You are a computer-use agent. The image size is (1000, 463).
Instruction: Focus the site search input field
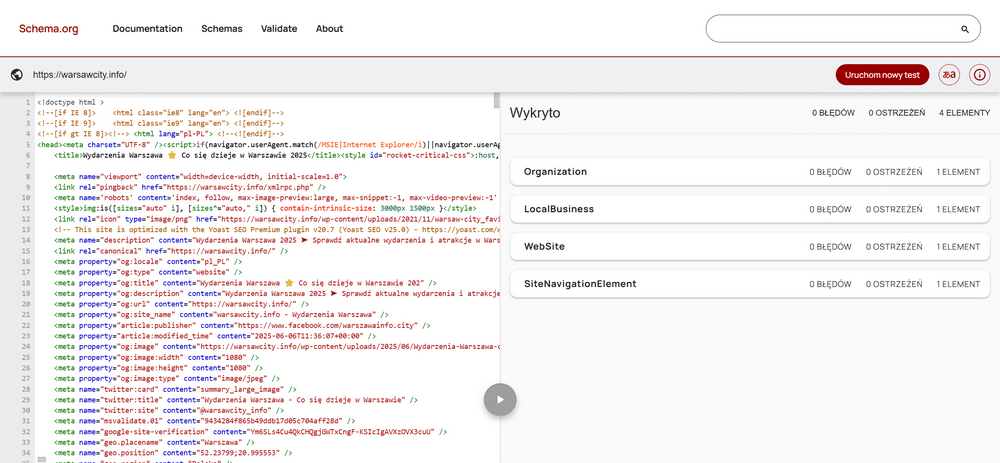coord(835,29)
